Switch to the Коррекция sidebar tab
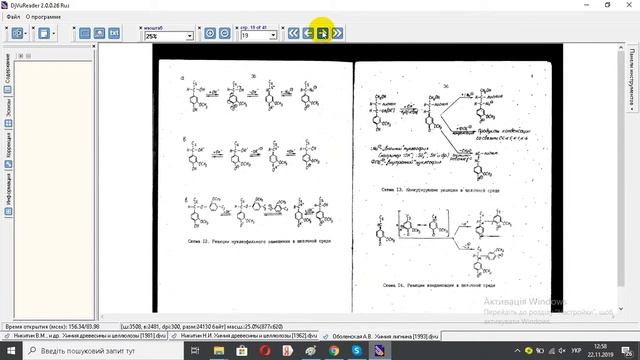This screenshot has height=360, width=640. (x=8, y=149)
